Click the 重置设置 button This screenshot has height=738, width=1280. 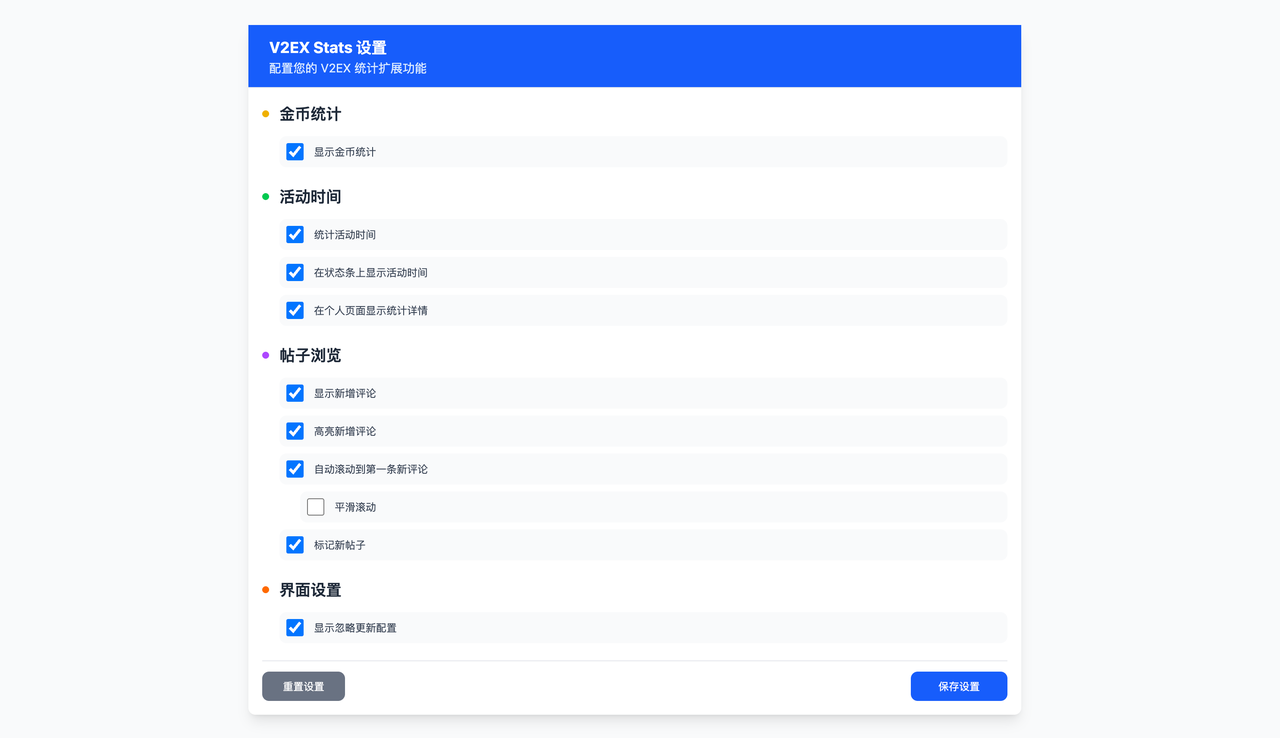point(303,686)
